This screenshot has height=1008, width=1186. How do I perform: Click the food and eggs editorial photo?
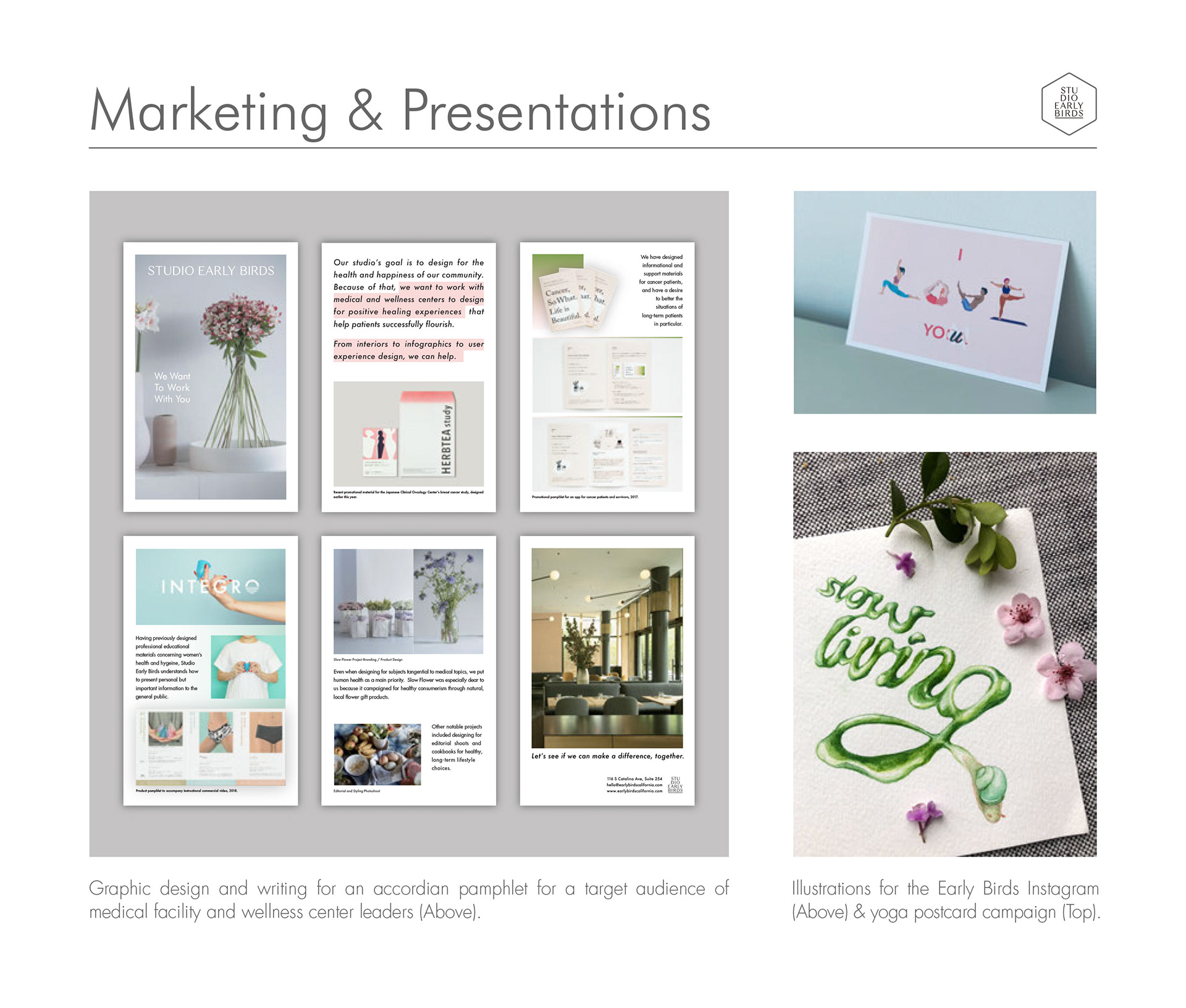click(x=377, y=754)
